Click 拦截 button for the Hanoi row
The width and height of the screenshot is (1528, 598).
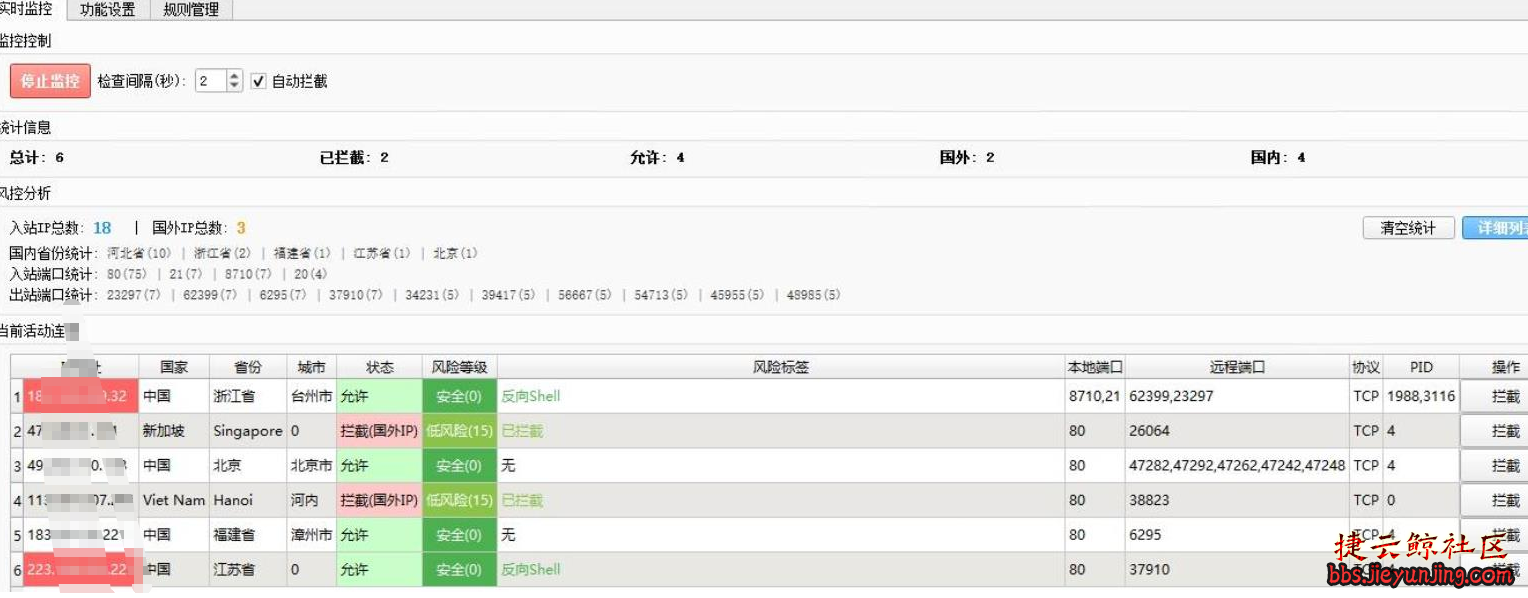point(1494,500)
